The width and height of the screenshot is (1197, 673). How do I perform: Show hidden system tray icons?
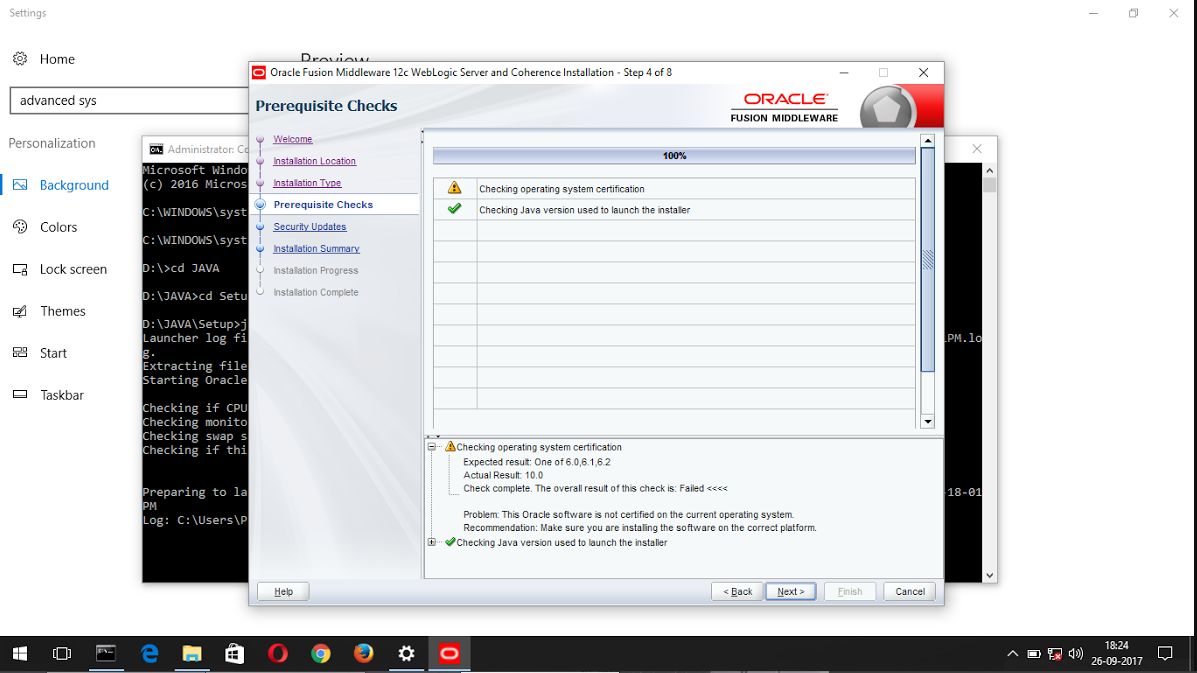[x=1012, y=654]
